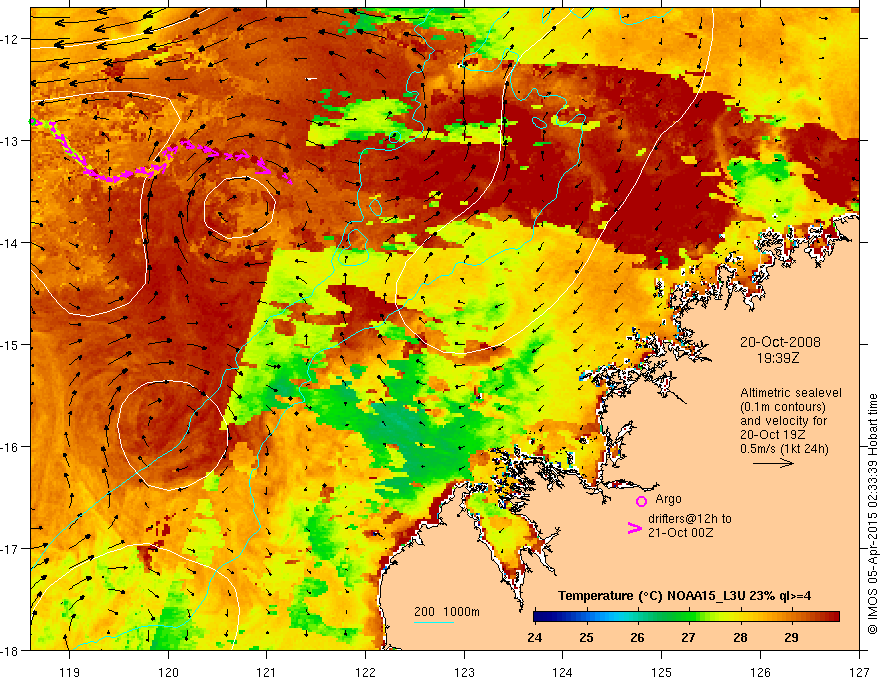The image size is (880, 680).
Task: Click latitude axis label -16
Action: (10, 447)
